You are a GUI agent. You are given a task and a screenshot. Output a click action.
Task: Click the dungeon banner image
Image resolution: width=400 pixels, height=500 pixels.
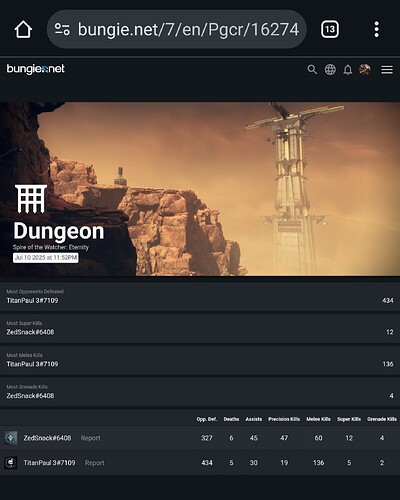point(200,189)
